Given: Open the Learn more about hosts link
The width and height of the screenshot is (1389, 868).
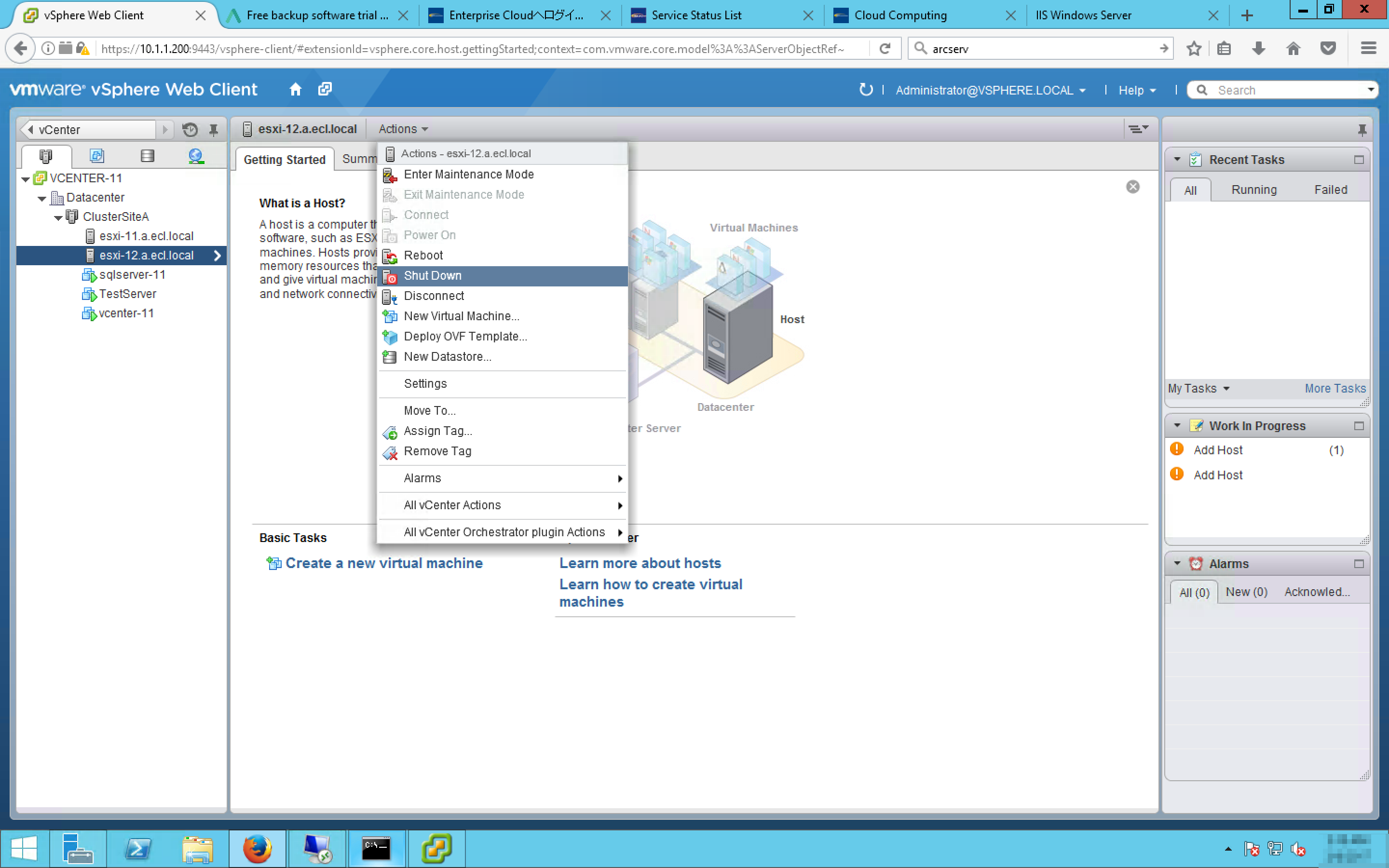Looking at the screenshot, I should (640, 563).
